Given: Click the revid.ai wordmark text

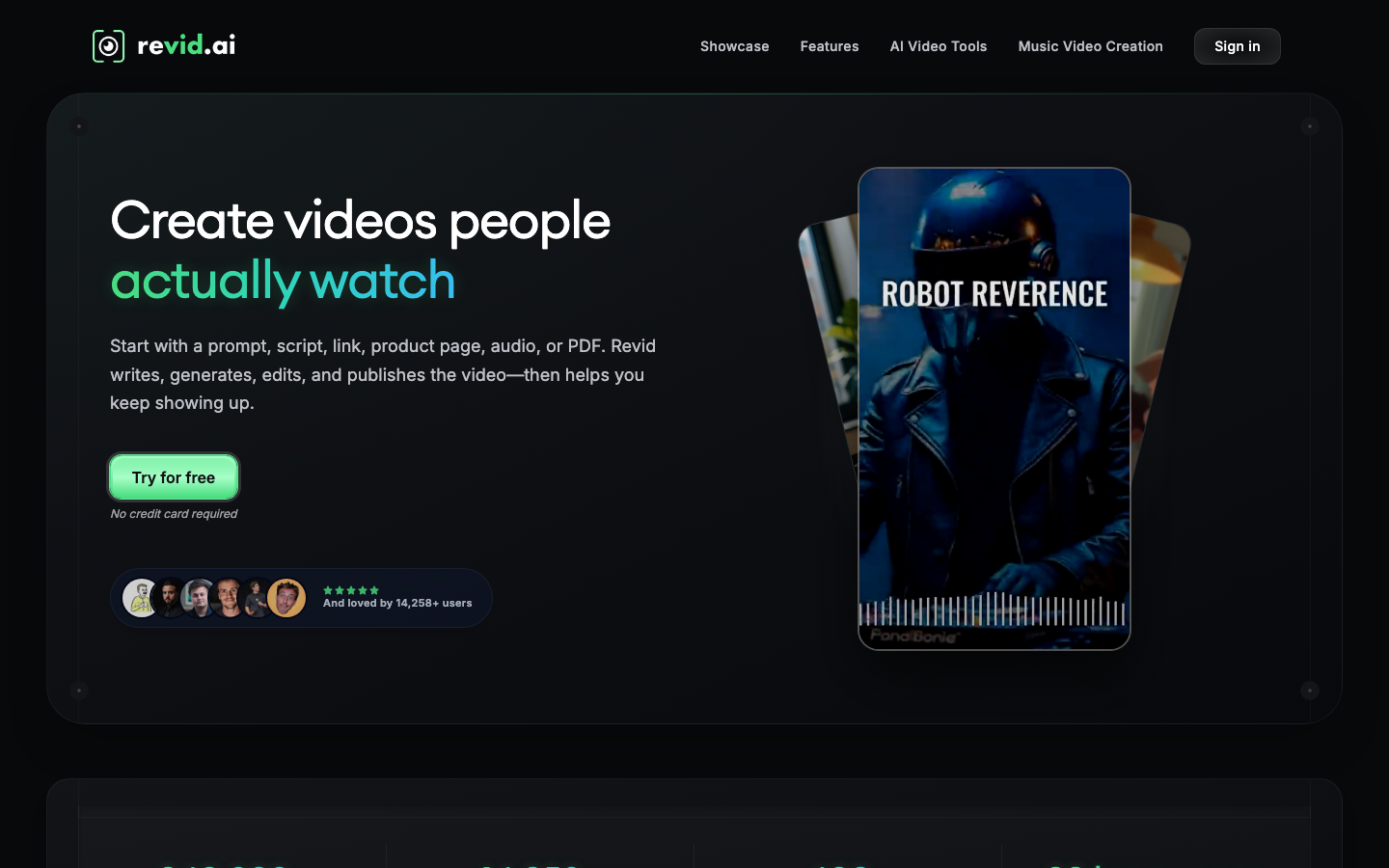Looking at the screenshot, I should (186, 45).
